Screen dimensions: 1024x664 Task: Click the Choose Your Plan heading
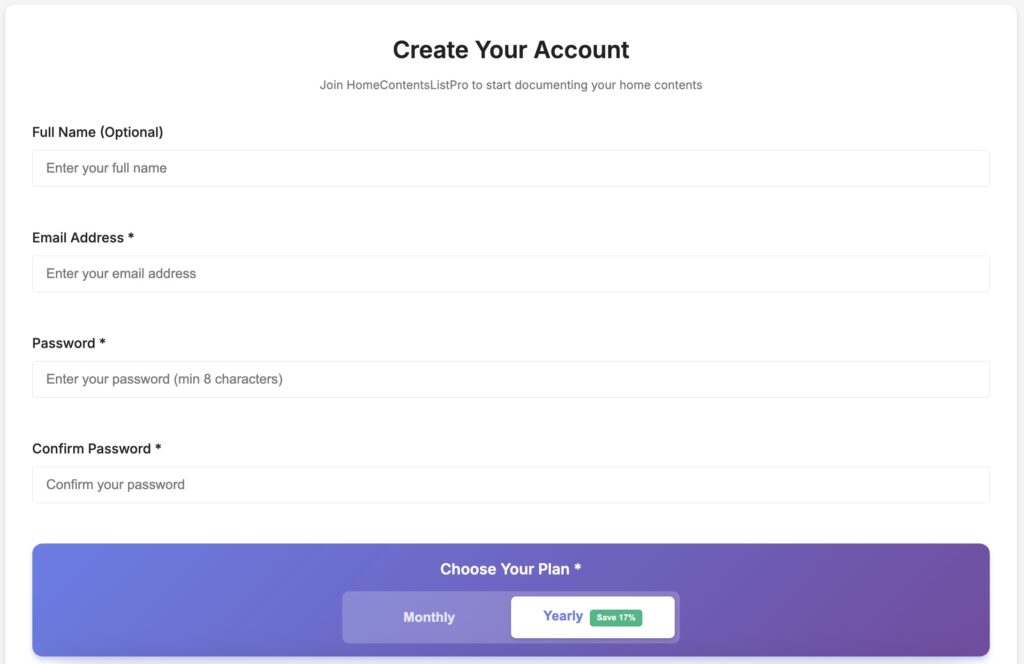[x=510, y=569]
